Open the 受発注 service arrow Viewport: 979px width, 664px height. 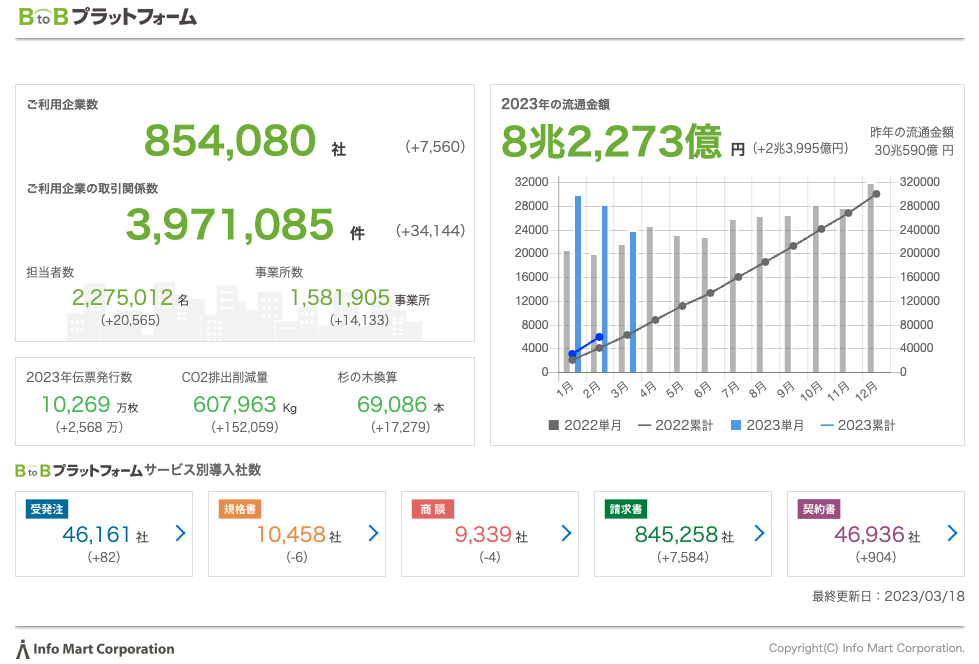pos(180,534)
